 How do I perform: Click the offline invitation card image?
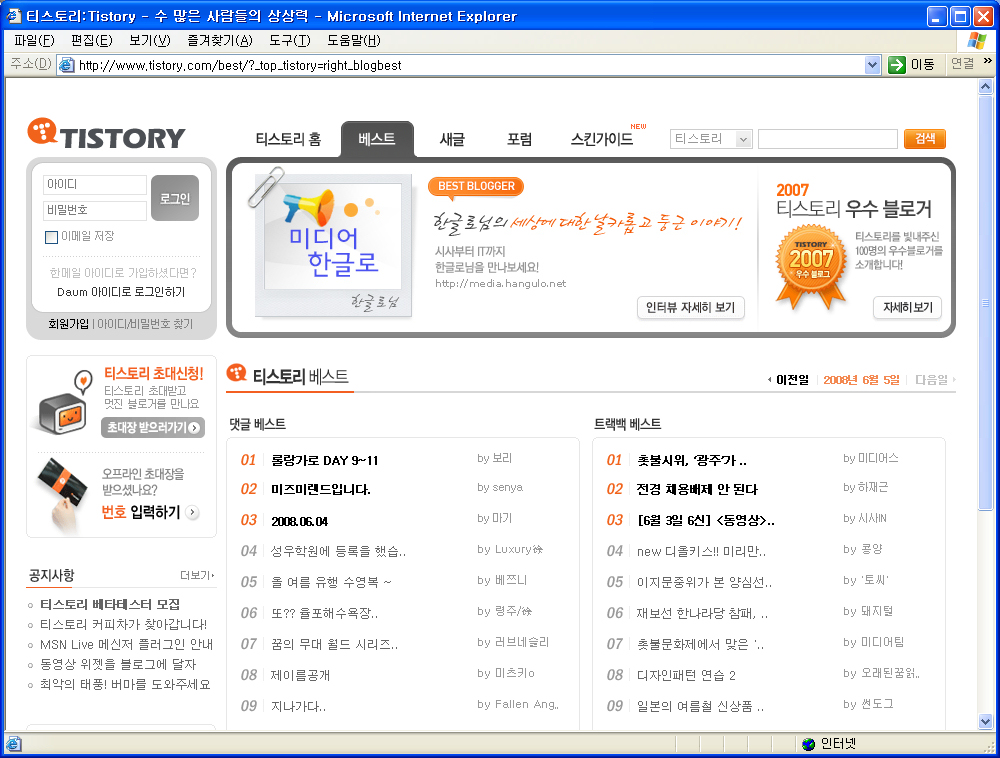tap(62, 495)
